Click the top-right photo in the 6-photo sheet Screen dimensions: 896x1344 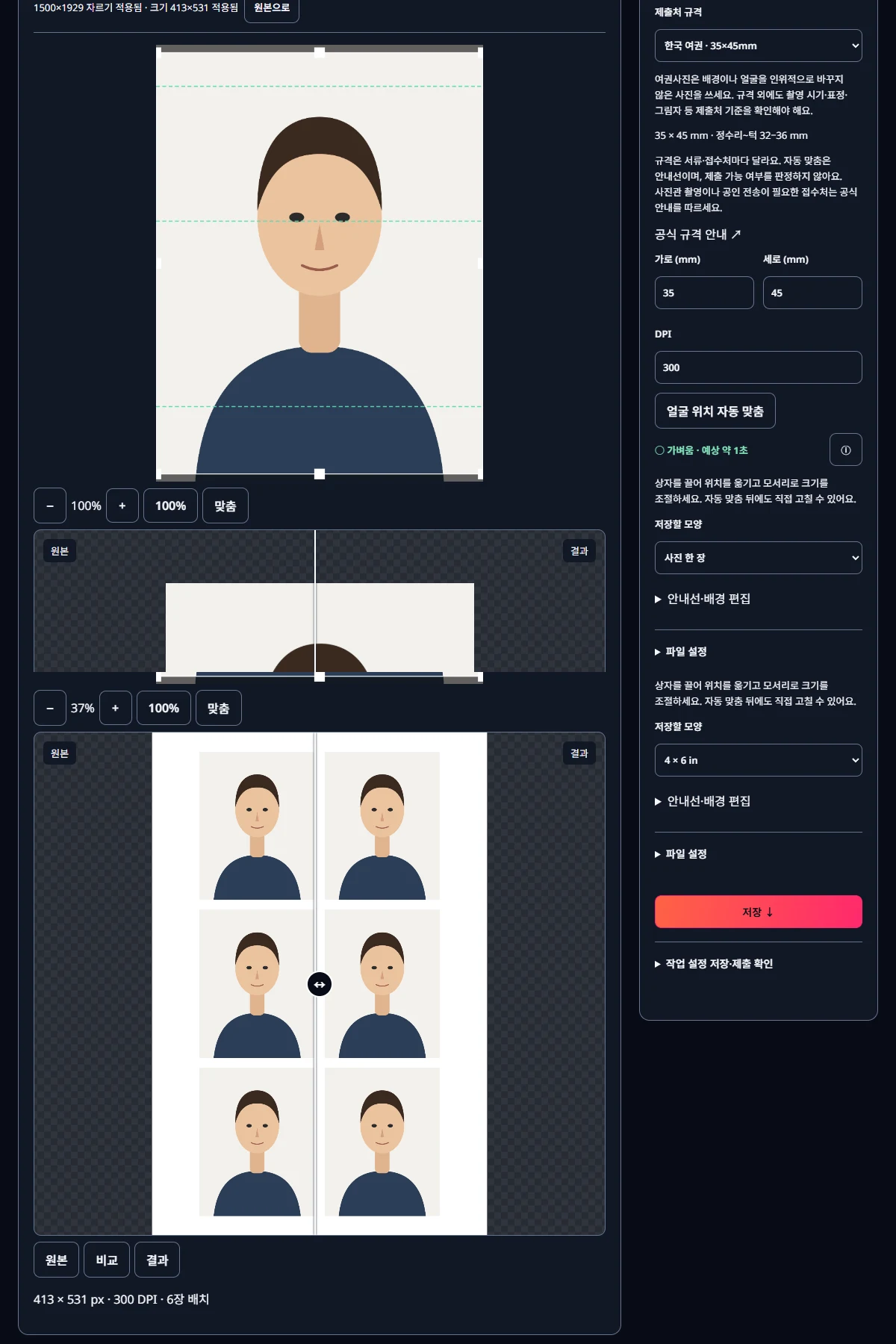point(382,826)
